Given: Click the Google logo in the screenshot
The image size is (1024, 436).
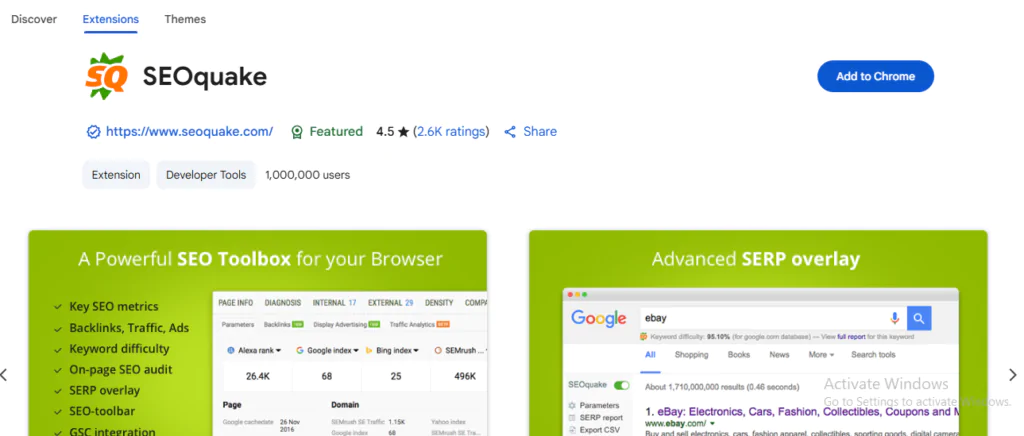Looking at the screenshot, I should pos(599,319).
